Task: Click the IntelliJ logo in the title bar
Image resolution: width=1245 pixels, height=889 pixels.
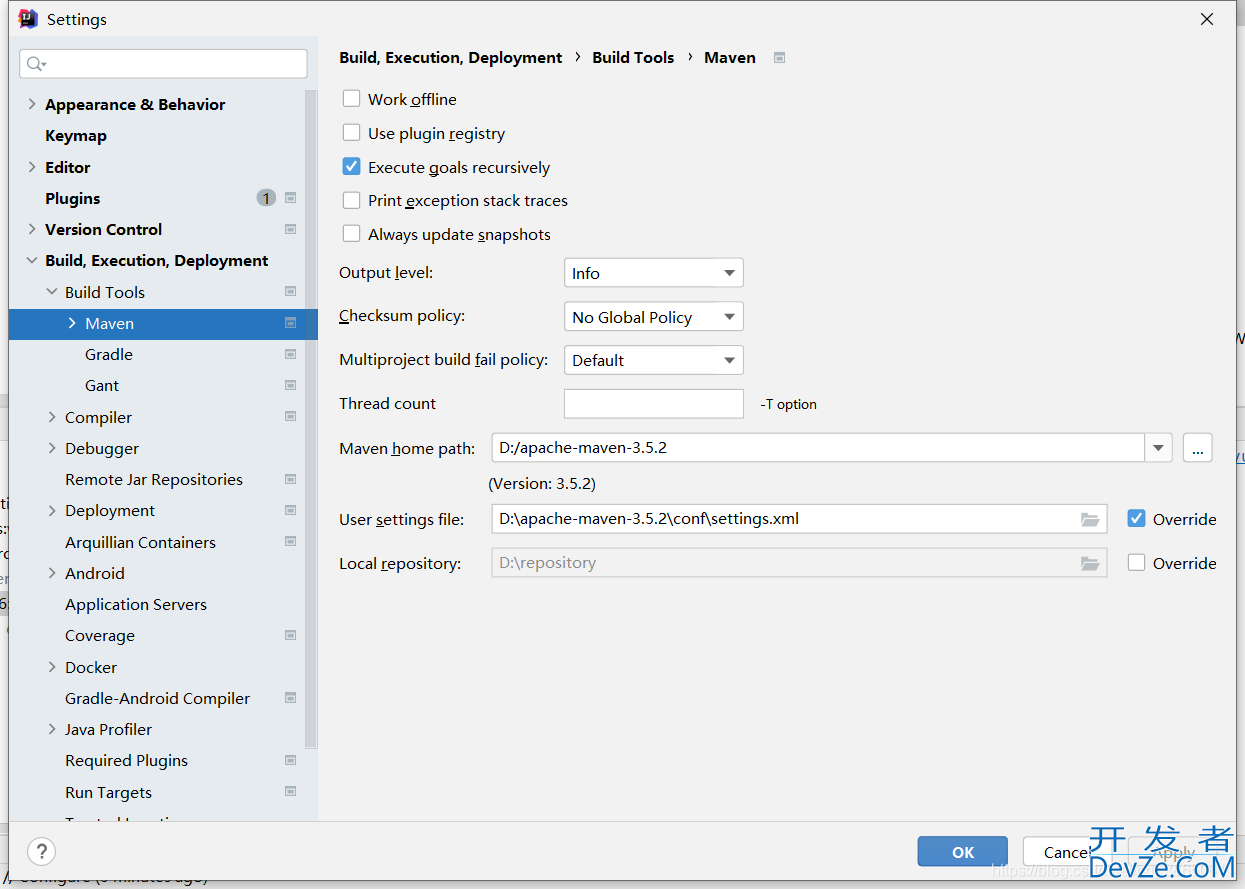Action: 28,19
